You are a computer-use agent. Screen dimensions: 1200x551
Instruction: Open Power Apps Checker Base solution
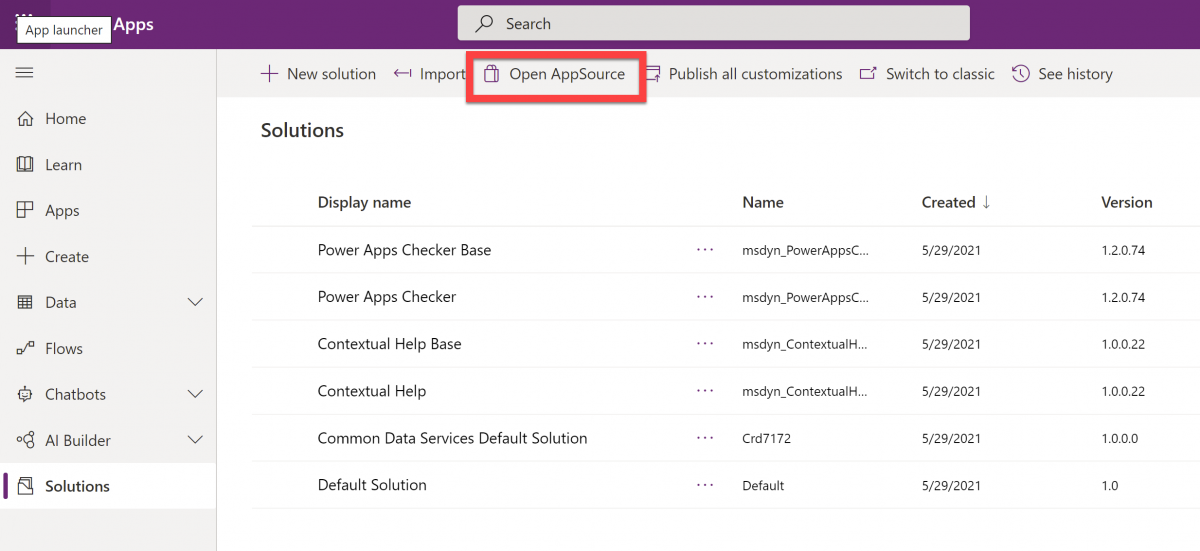click(x=404, y=250)
